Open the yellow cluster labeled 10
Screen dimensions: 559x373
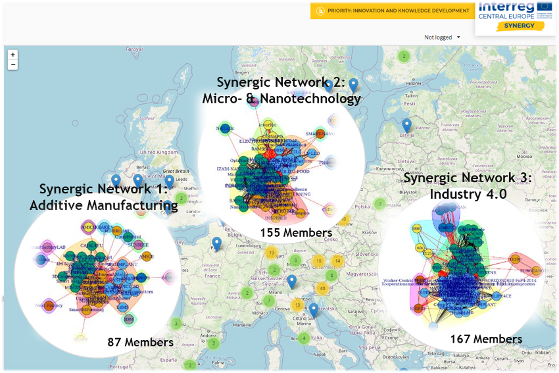click(x=318, y=261)
